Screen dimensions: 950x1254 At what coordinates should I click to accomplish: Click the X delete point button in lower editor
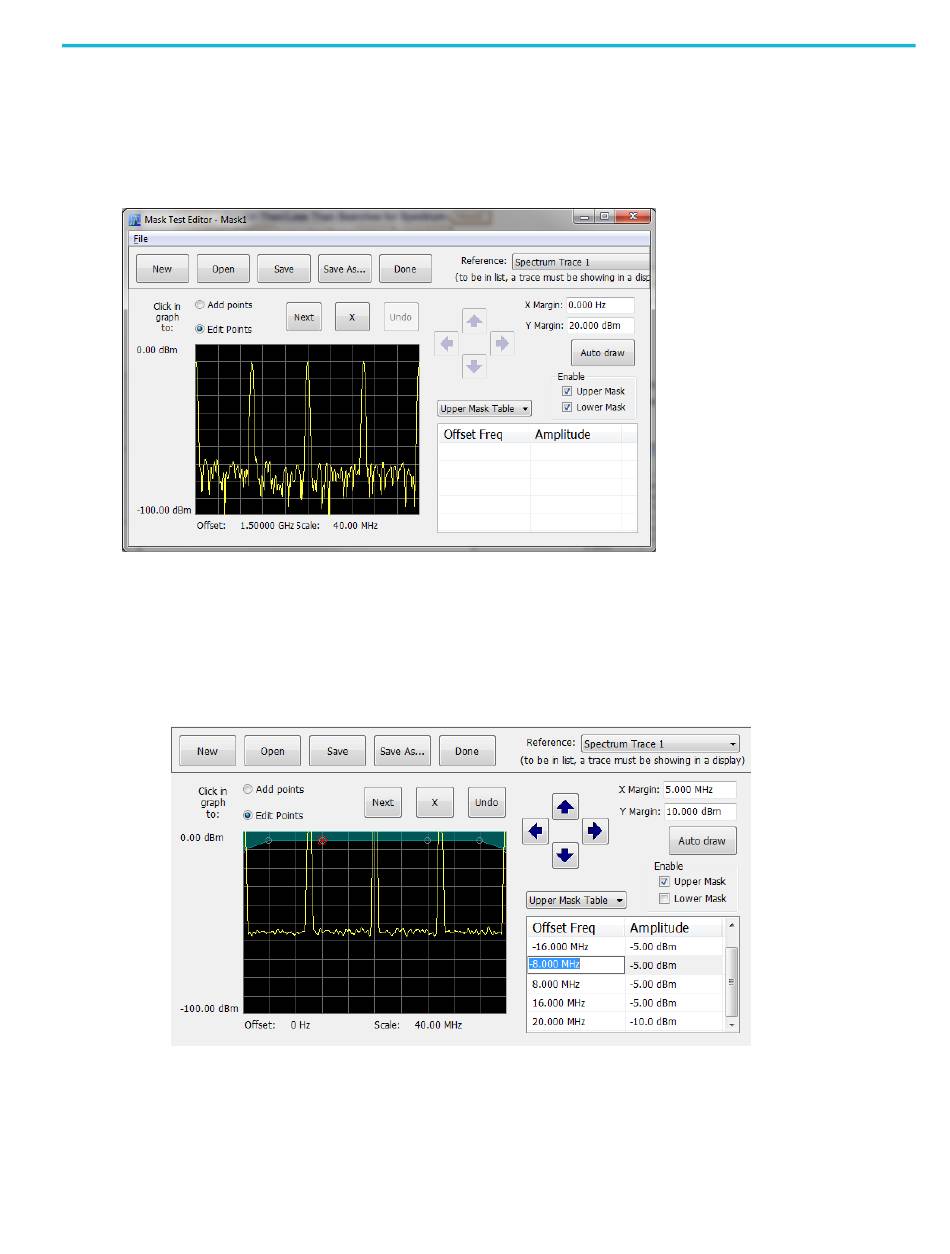tap(434, 802)
